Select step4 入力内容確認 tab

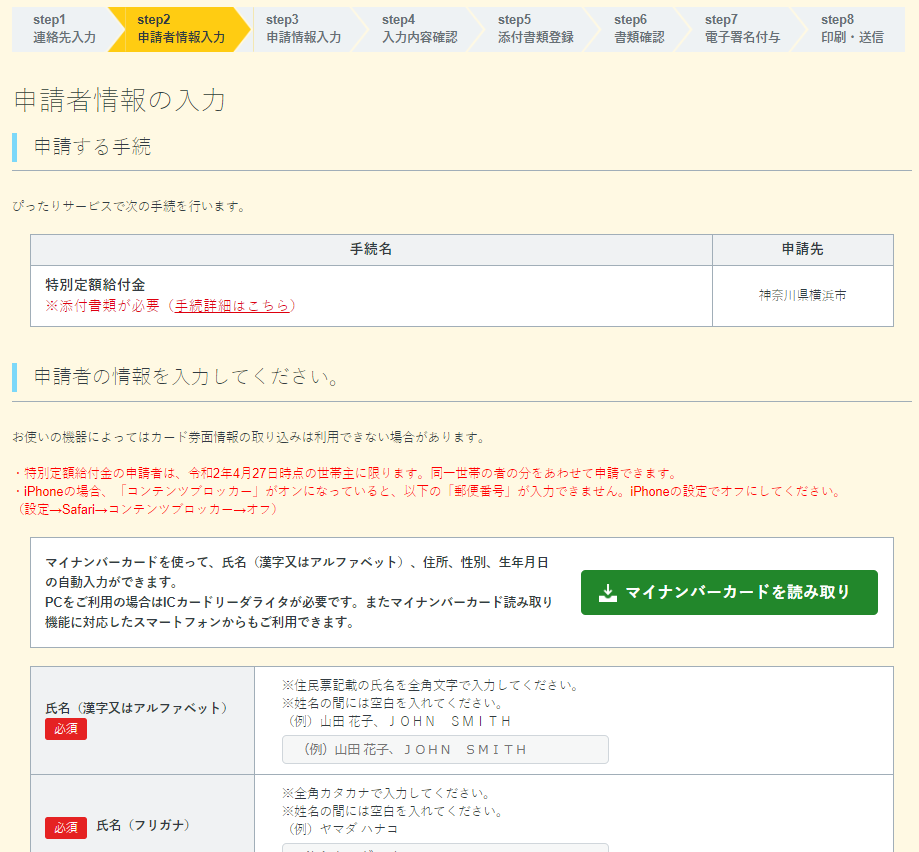(x=419, y=29)
